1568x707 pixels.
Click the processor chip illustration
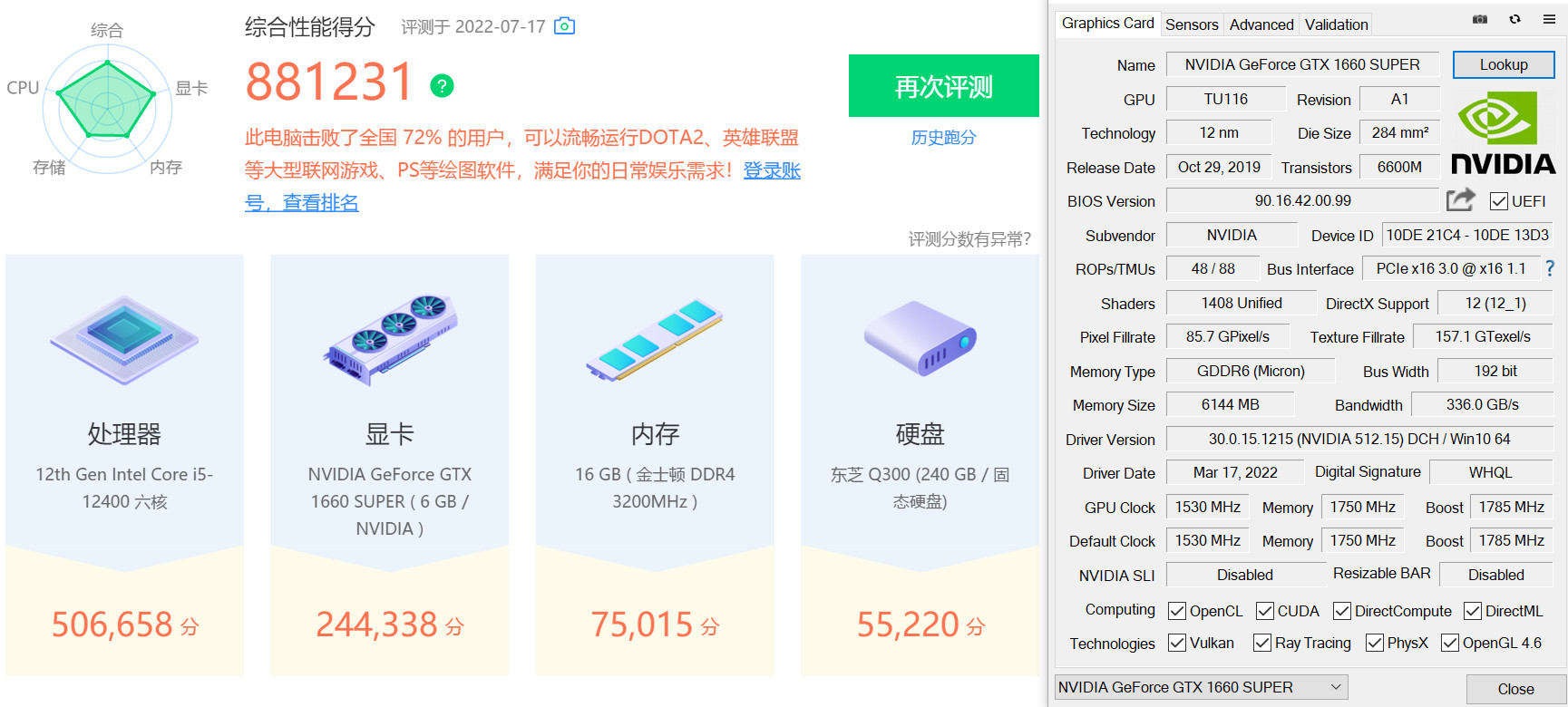click(124, 339)
